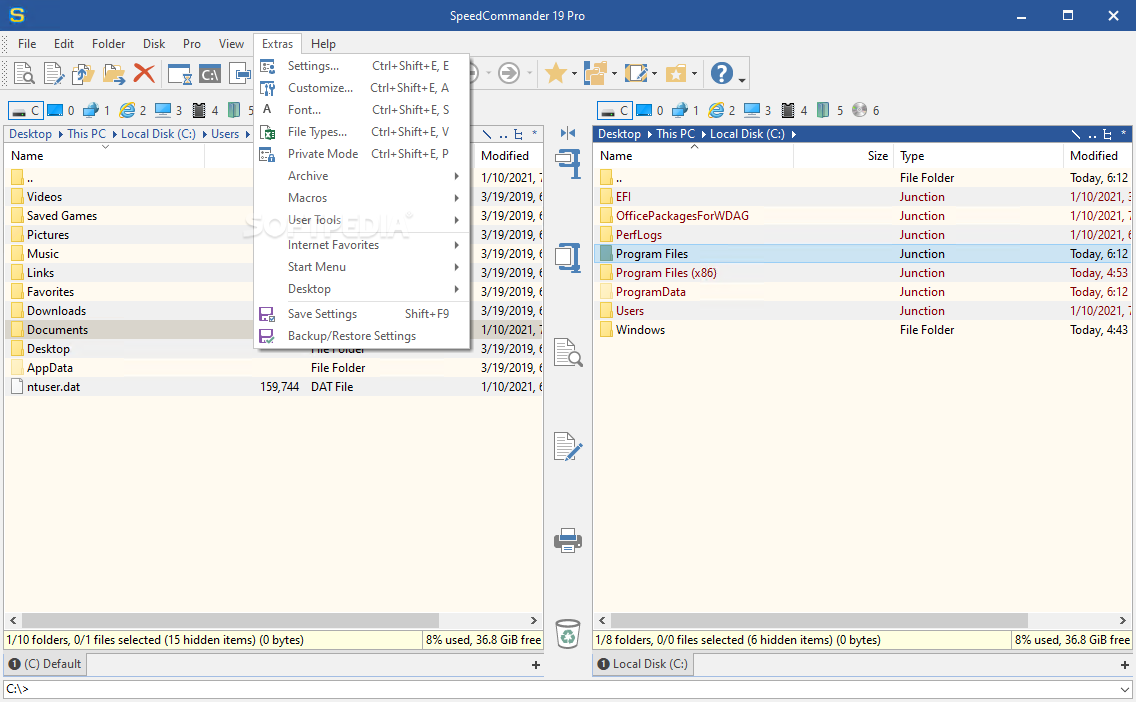Choose Settings... from Extras menu
1136x702 pixels.
(x=362, y=66)
